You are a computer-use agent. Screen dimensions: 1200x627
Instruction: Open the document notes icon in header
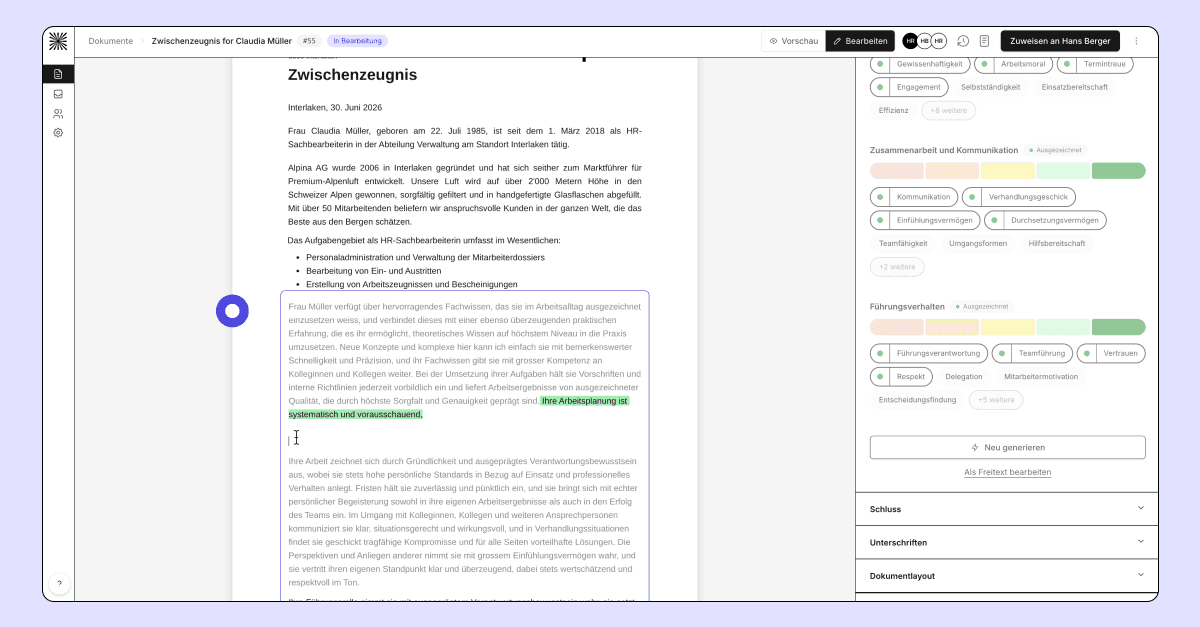point(985,41)
